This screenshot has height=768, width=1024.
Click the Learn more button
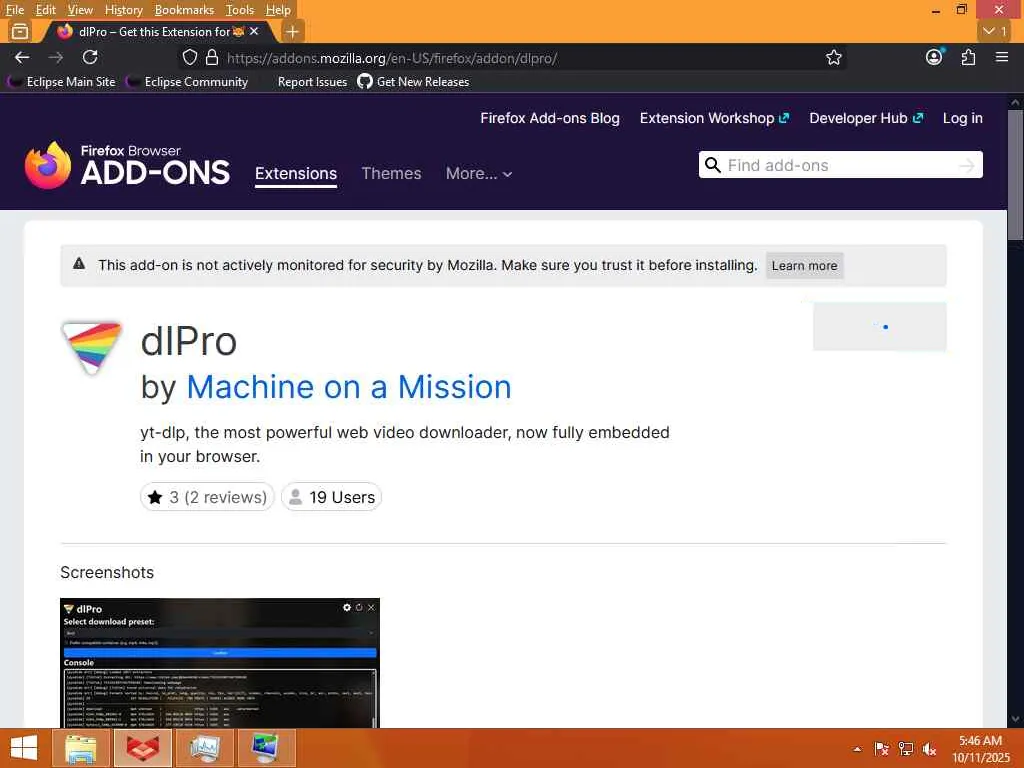805,266
